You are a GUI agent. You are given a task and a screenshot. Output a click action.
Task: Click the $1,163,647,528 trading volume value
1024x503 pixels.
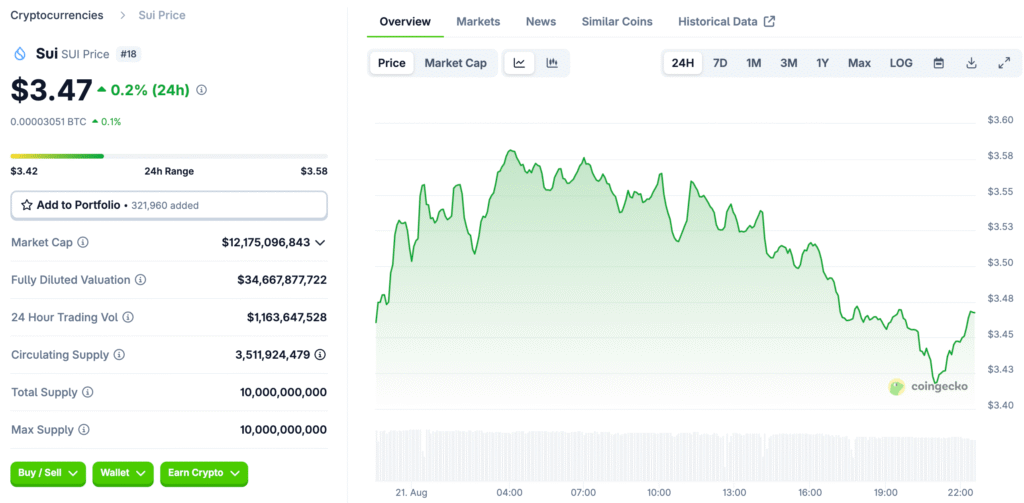click(x=287, y=317)
